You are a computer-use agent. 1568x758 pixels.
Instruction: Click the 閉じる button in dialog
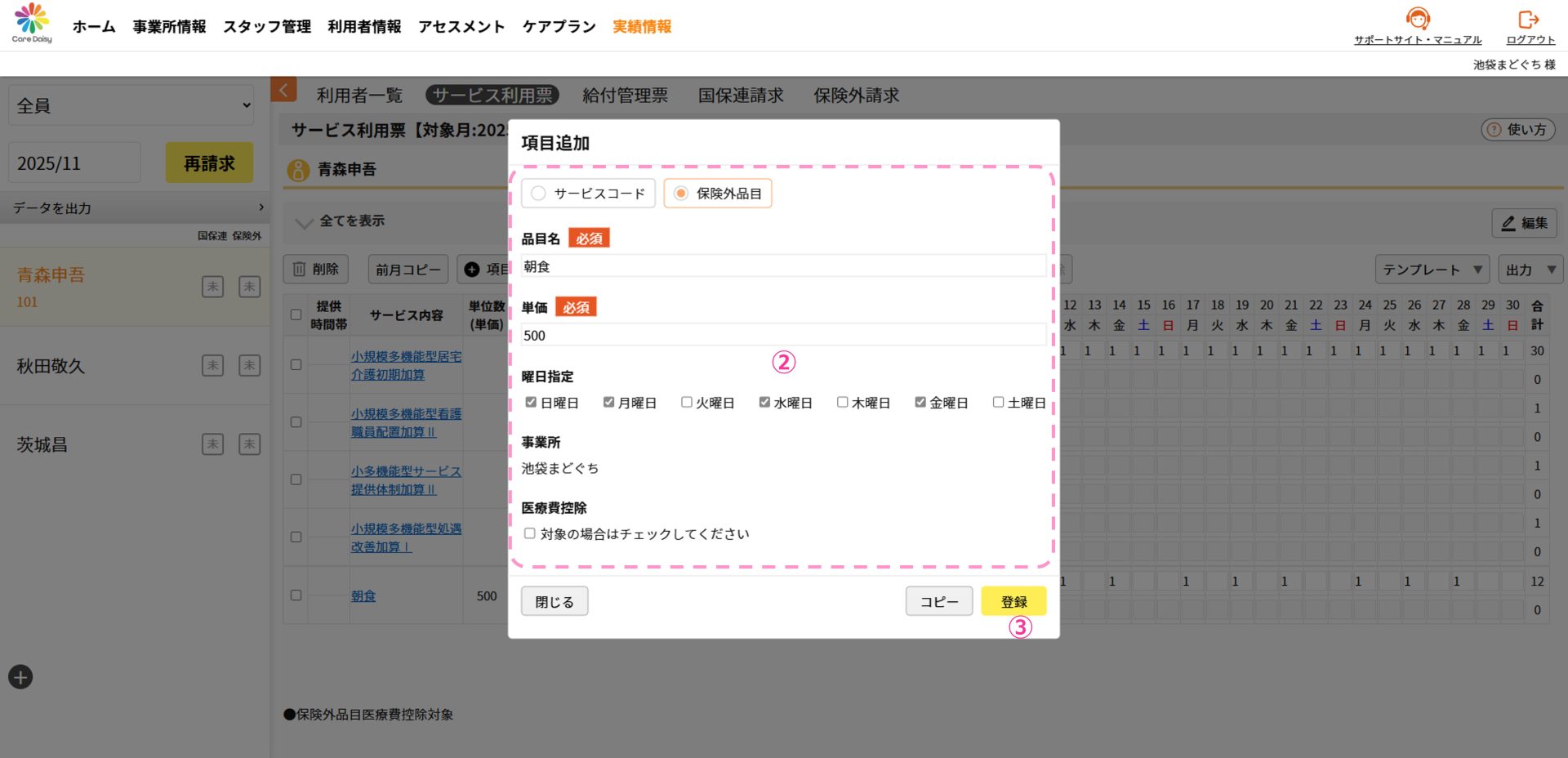[554, 601]
